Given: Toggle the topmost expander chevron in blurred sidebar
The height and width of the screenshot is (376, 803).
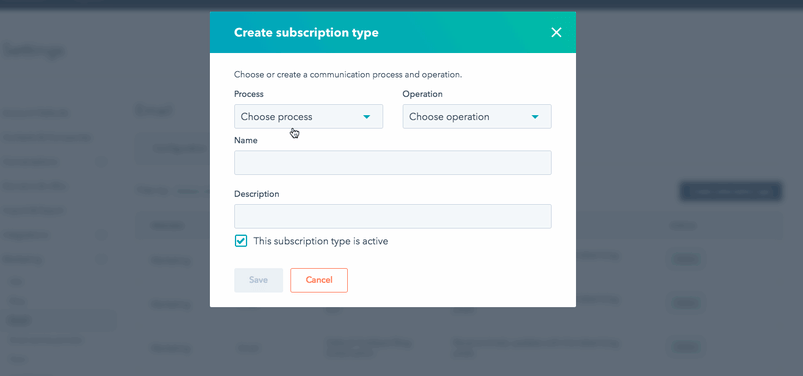Looking at the screenshot, I should point(101,162).
